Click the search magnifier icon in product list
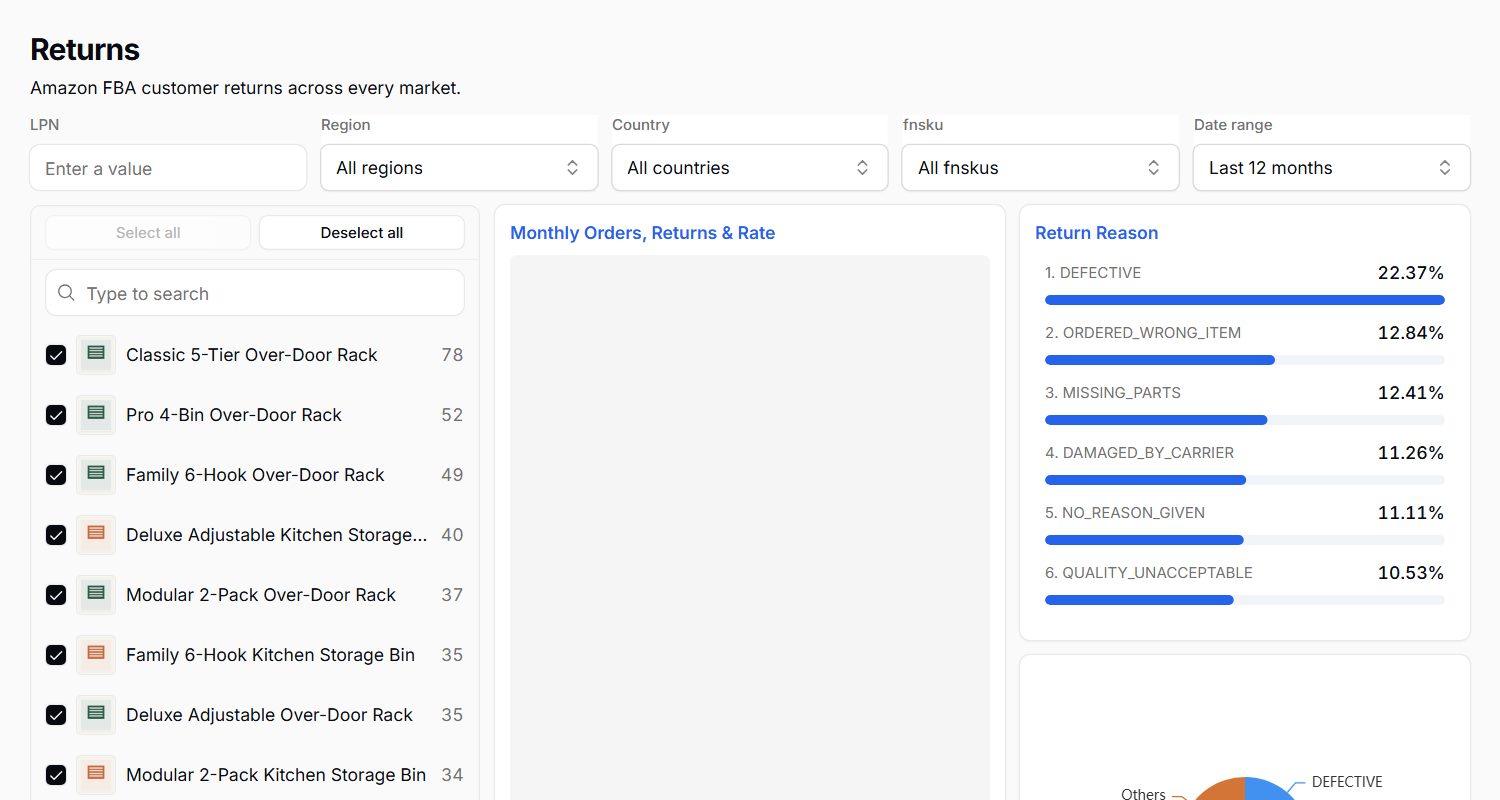This screenshot has height=800, width=1500. (x=67, y=293)
